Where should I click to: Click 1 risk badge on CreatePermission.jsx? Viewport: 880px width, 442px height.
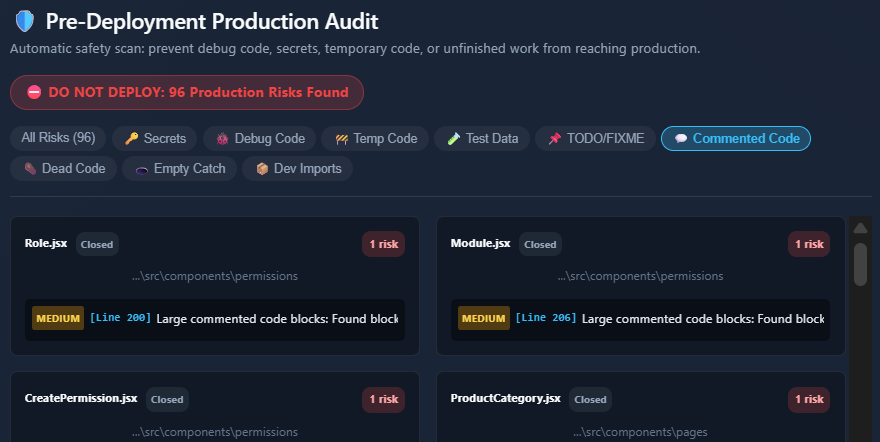pyautogui.click(x=383, y=399)
